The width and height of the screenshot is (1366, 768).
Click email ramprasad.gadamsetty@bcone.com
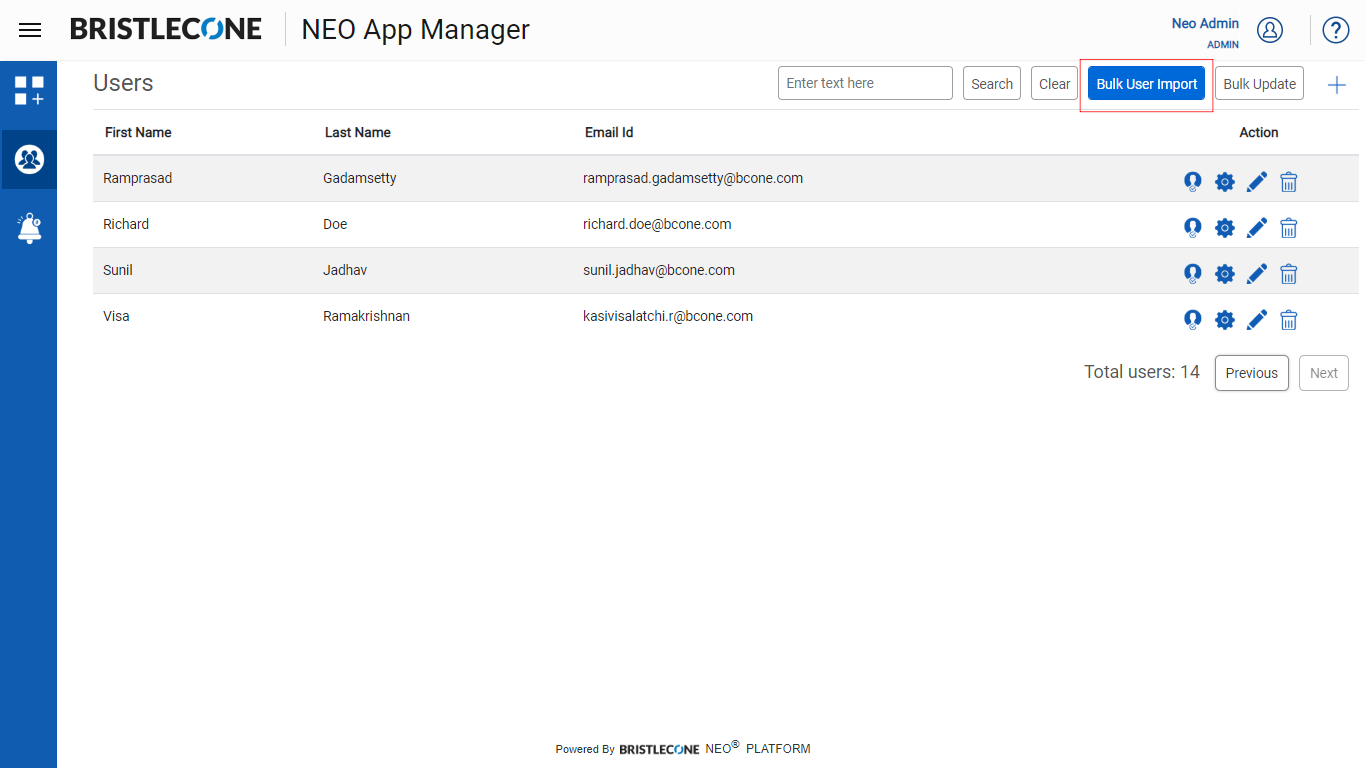coord(693,178)
